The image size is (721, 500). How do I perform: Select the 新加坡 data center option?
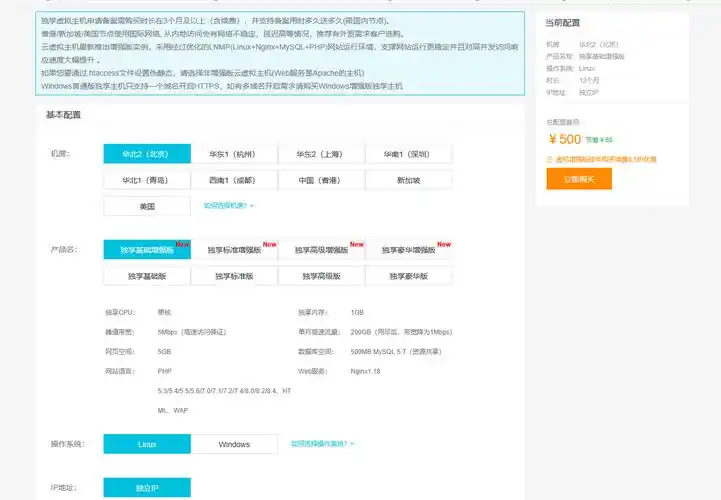409,180
